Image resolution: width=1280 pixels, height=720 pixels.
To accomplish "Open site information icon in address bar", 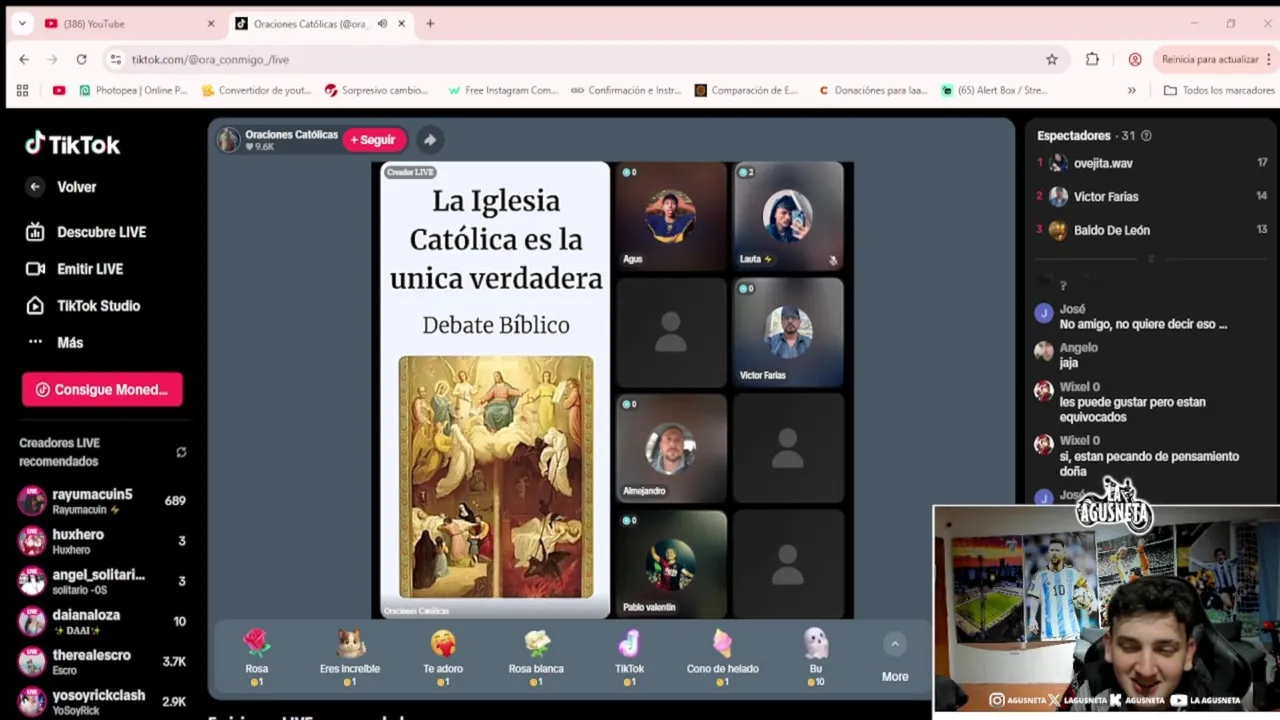I will [116, 60].
